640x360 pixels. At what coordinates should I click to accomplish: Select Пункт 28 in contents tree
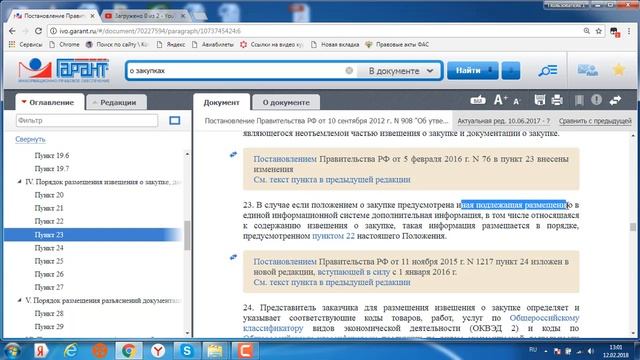coord(49,313)
